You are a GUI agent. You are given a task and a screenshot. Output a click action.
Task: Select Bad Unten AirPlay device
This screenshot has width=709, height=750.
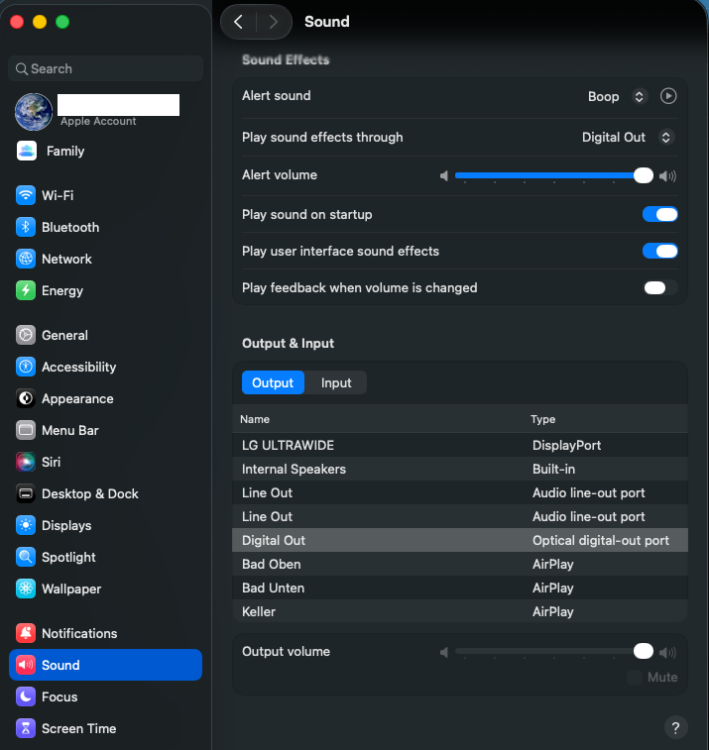(460, 588)
